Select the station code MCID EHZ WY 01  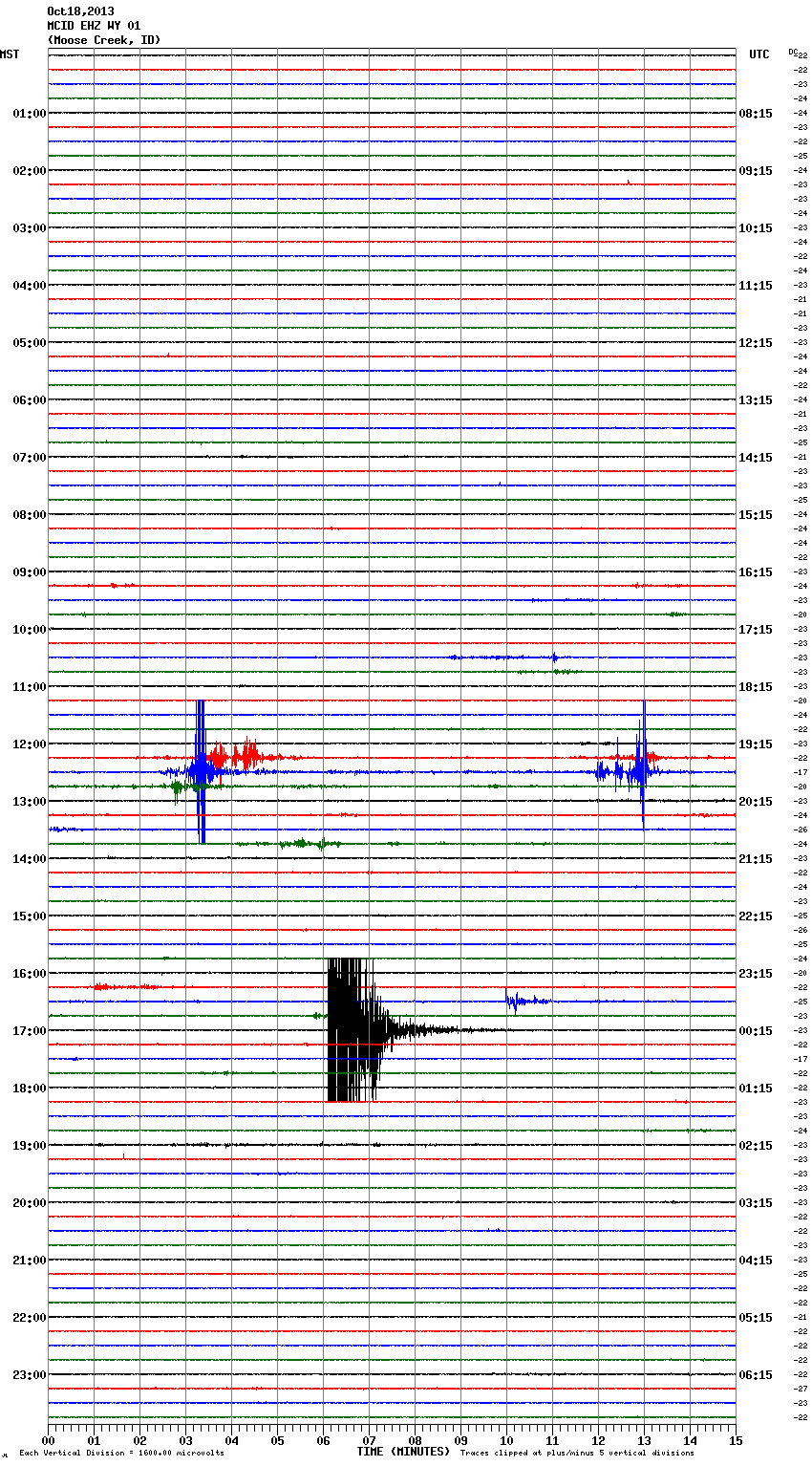pyautogui.click(x=94, y=26)
